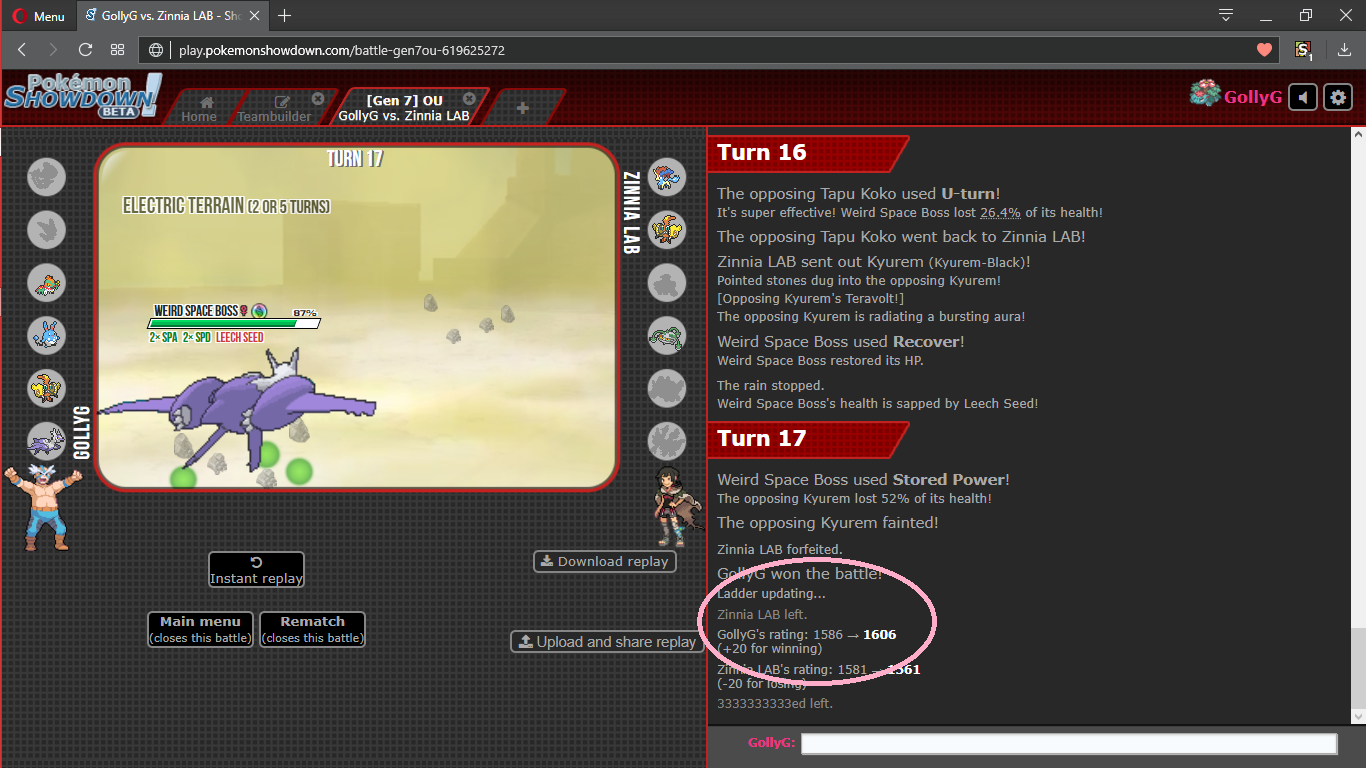1366x768 pixels.
Task: Click the address bar URL
Action: point(341,50)
